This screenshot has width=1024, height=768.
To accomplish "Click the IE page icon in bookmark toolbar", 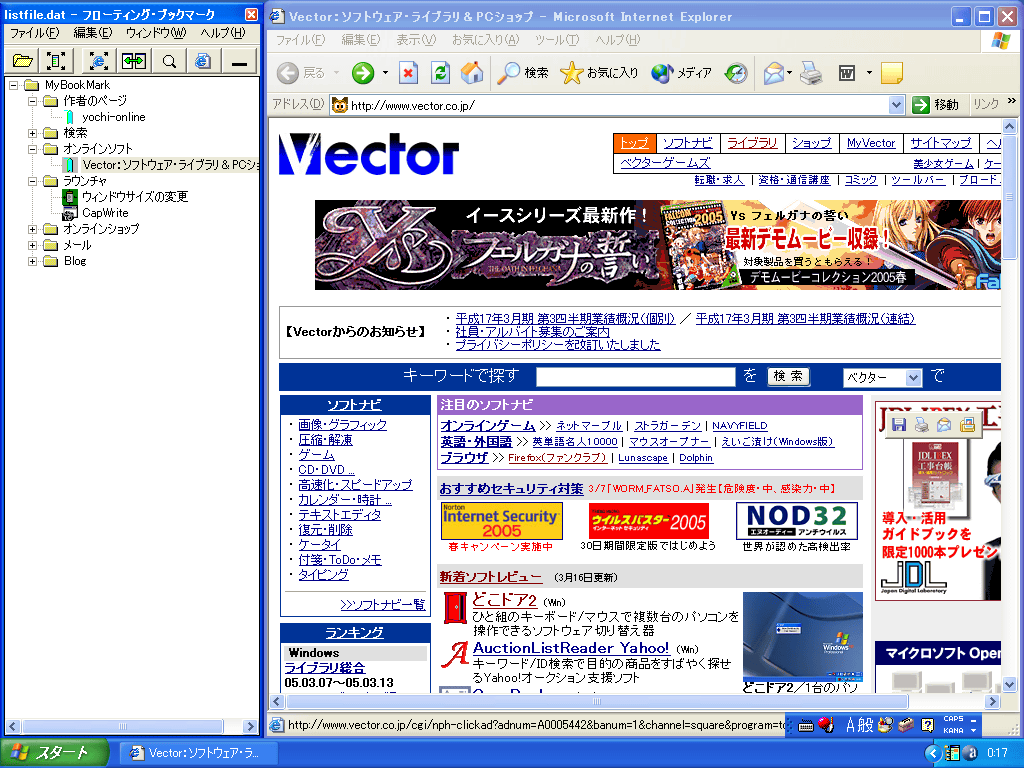I will [203, 61].
